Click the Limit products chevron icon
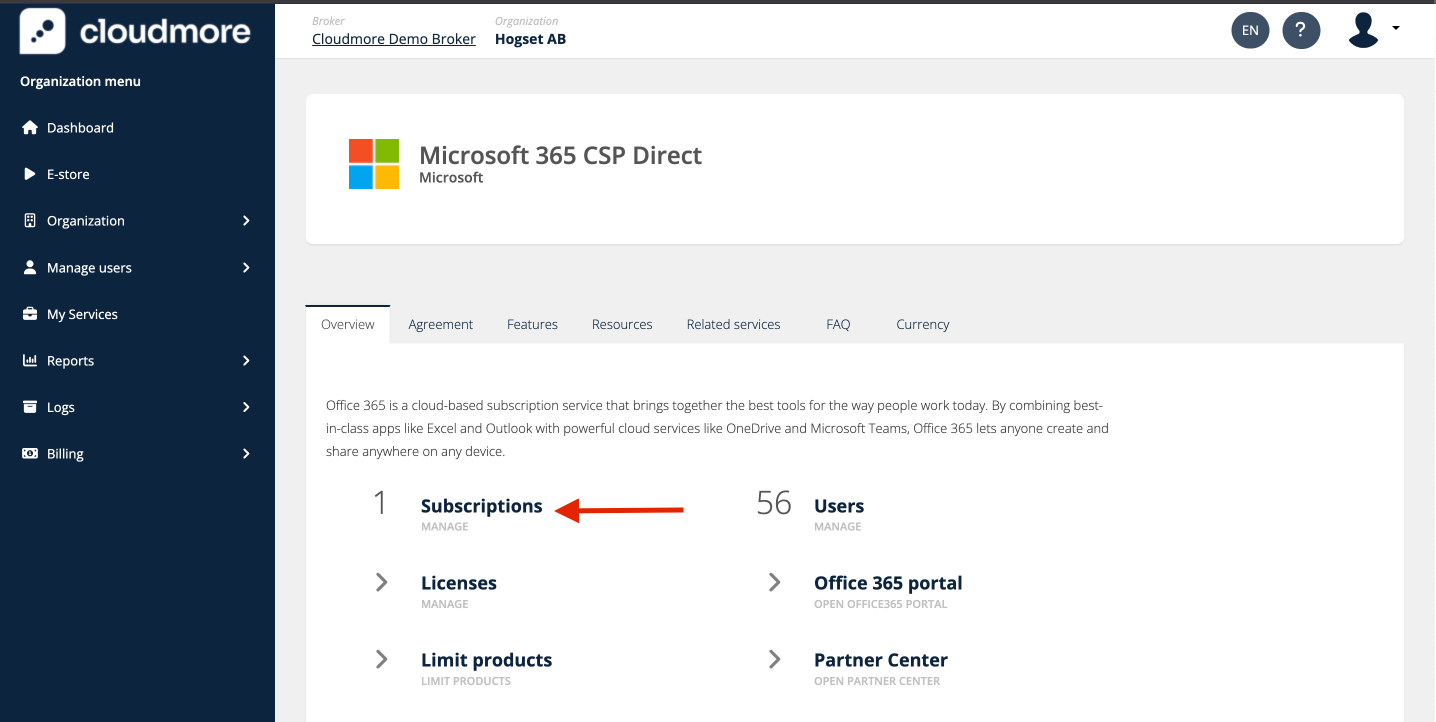This screenshot has width=1436, height=722. click(381, 660)
